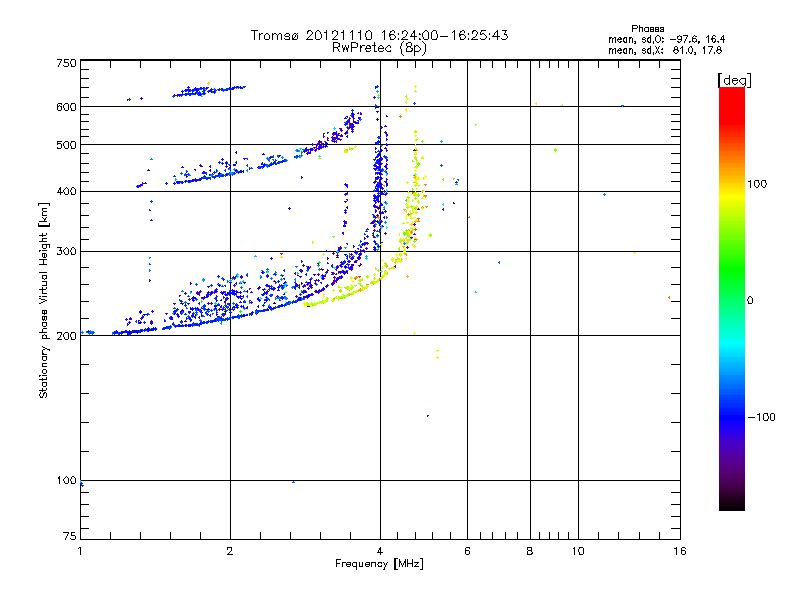Image resolution: width=800 pixels, height=600 pixels.
Task: Click the colorbar label '-100'
Action: click(762, 417)
